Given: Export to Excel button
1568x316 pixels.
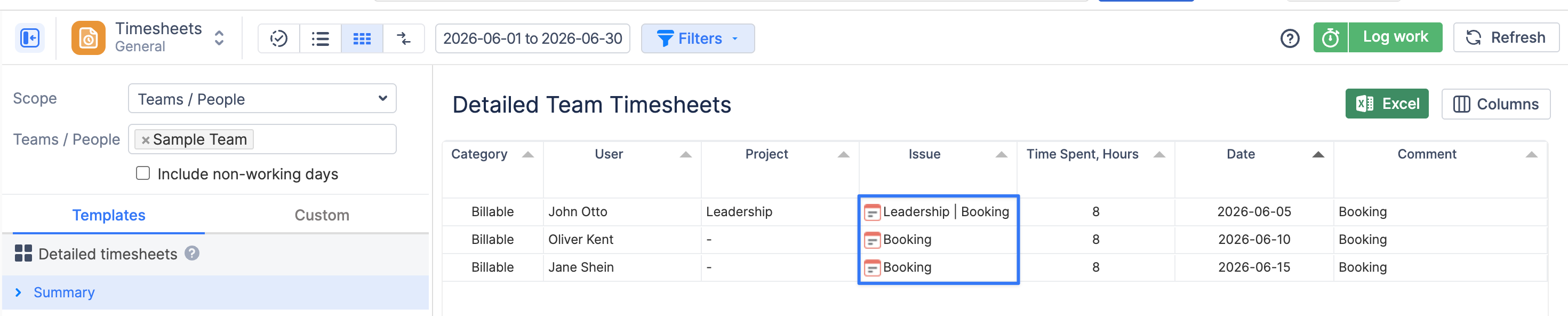Looking at the screenshot, I should coord(1387,104).
